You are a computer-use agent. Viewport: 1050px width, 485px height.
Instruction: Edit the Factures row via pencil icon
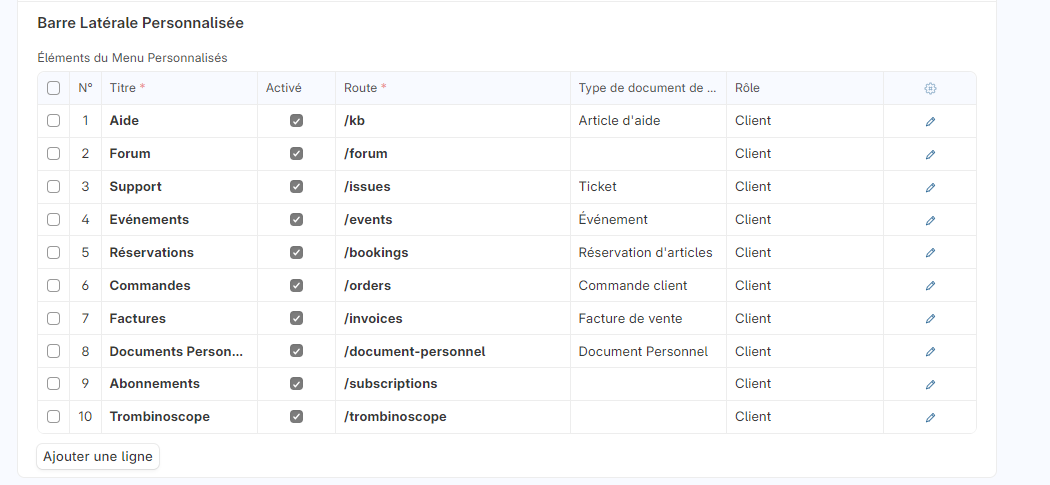coord(930,319)
